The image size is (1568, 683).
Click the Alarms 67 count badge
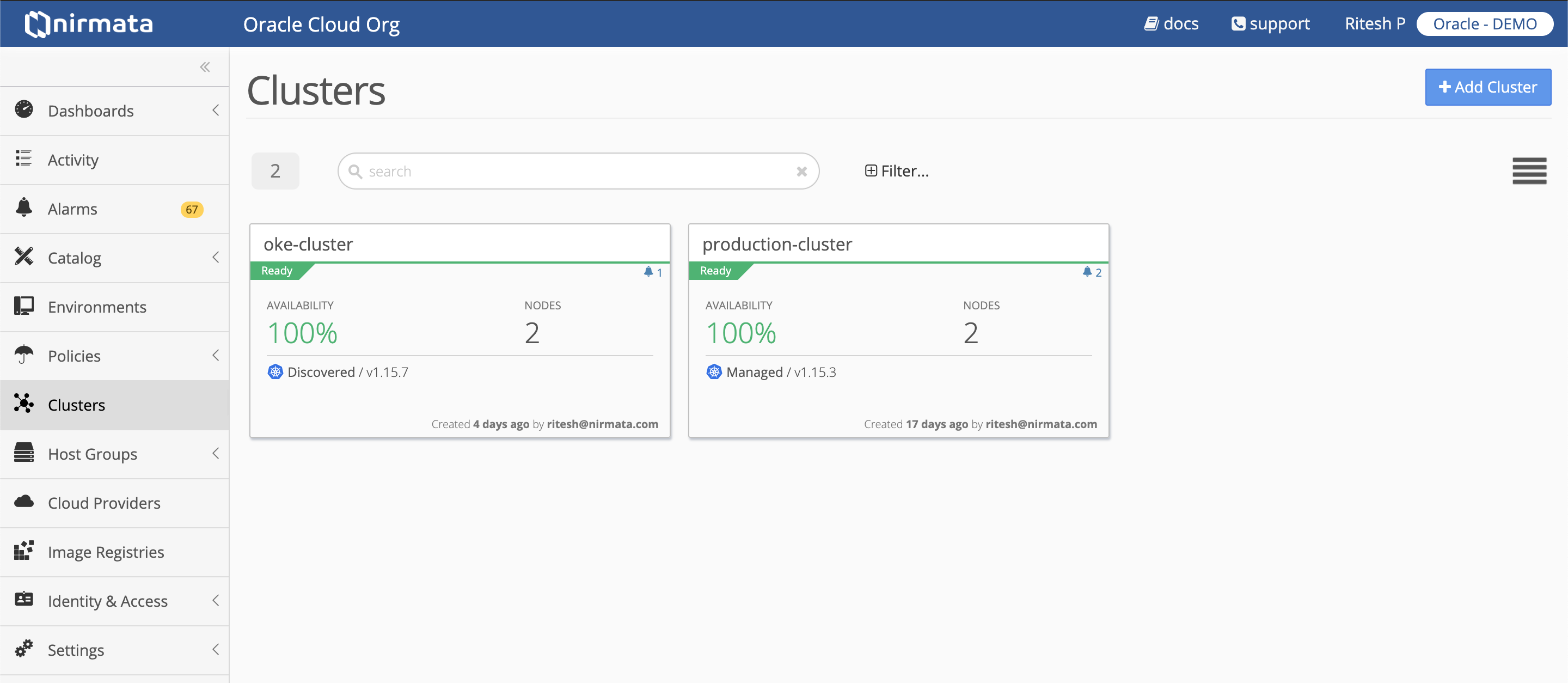click(x=192, y=209)
